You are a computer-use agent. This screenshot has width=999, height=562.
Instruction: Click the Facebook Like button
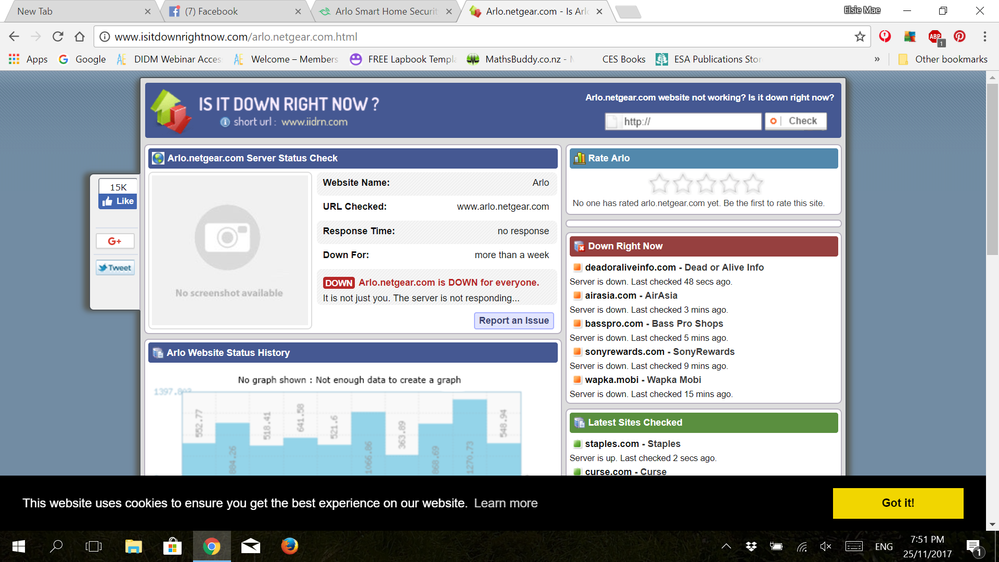point(118,201)
